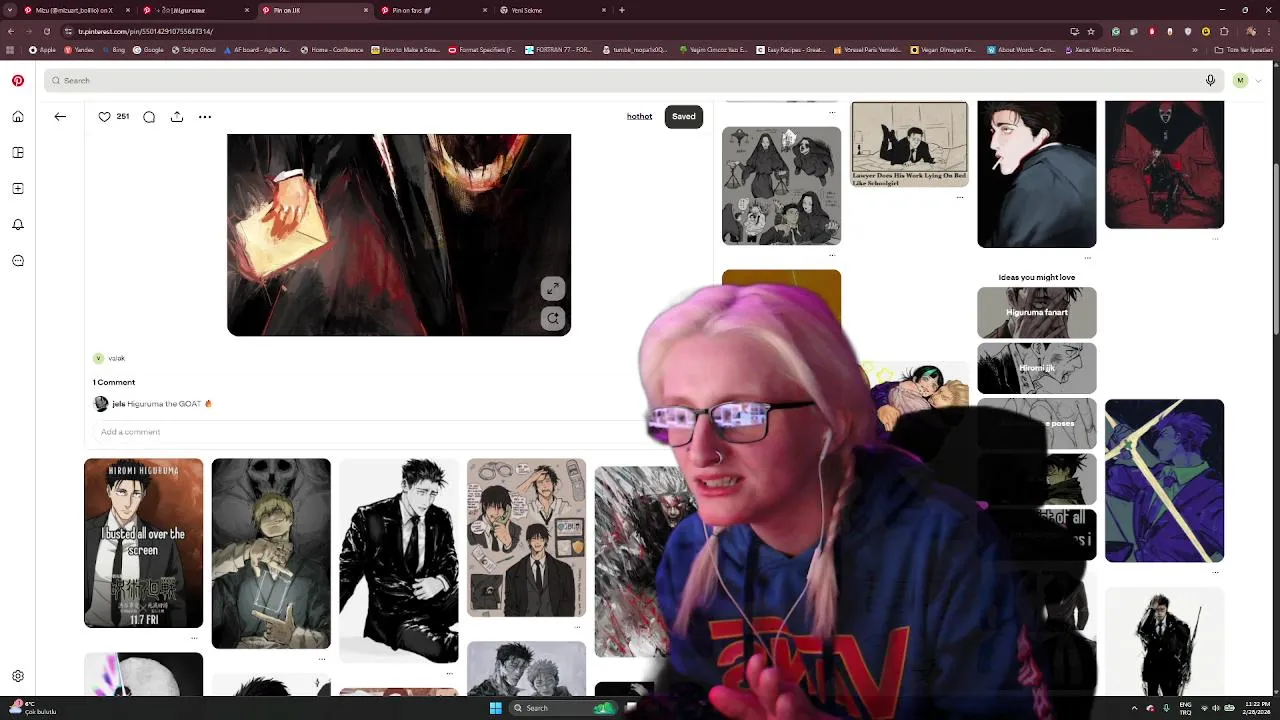Screen dimensions: 1280x720
Task: Run the visual search lens on pin image
Action: tap(553, 318)
